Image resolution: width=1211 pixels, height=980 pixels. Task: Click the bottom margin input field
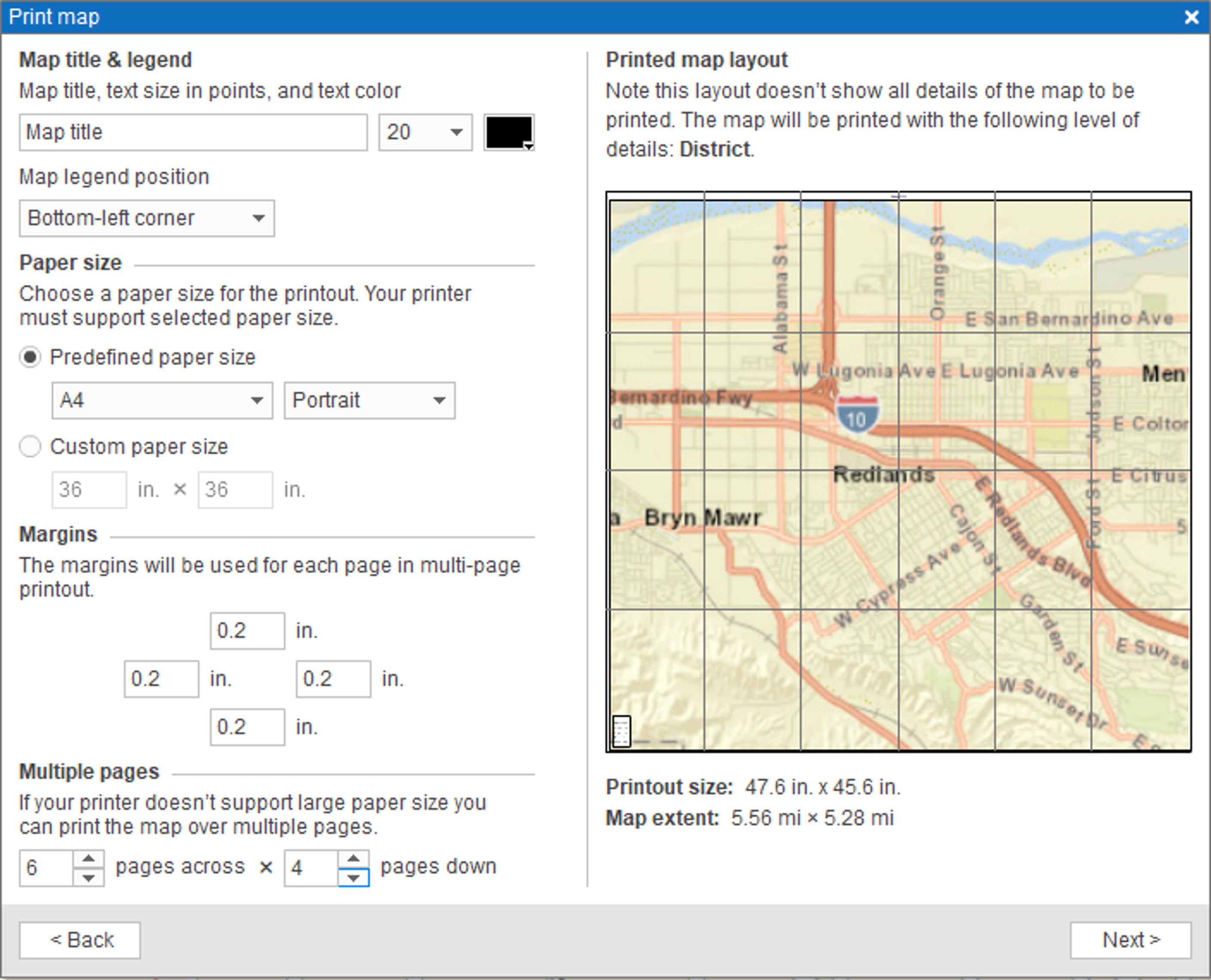tap(247, 727)
